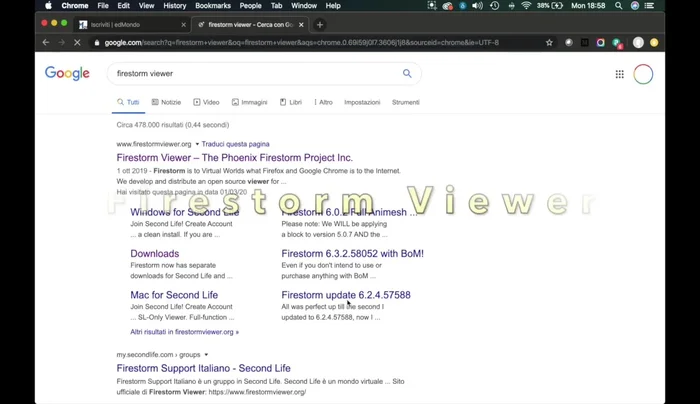Go back to the previous page

(x=46, y=42)
